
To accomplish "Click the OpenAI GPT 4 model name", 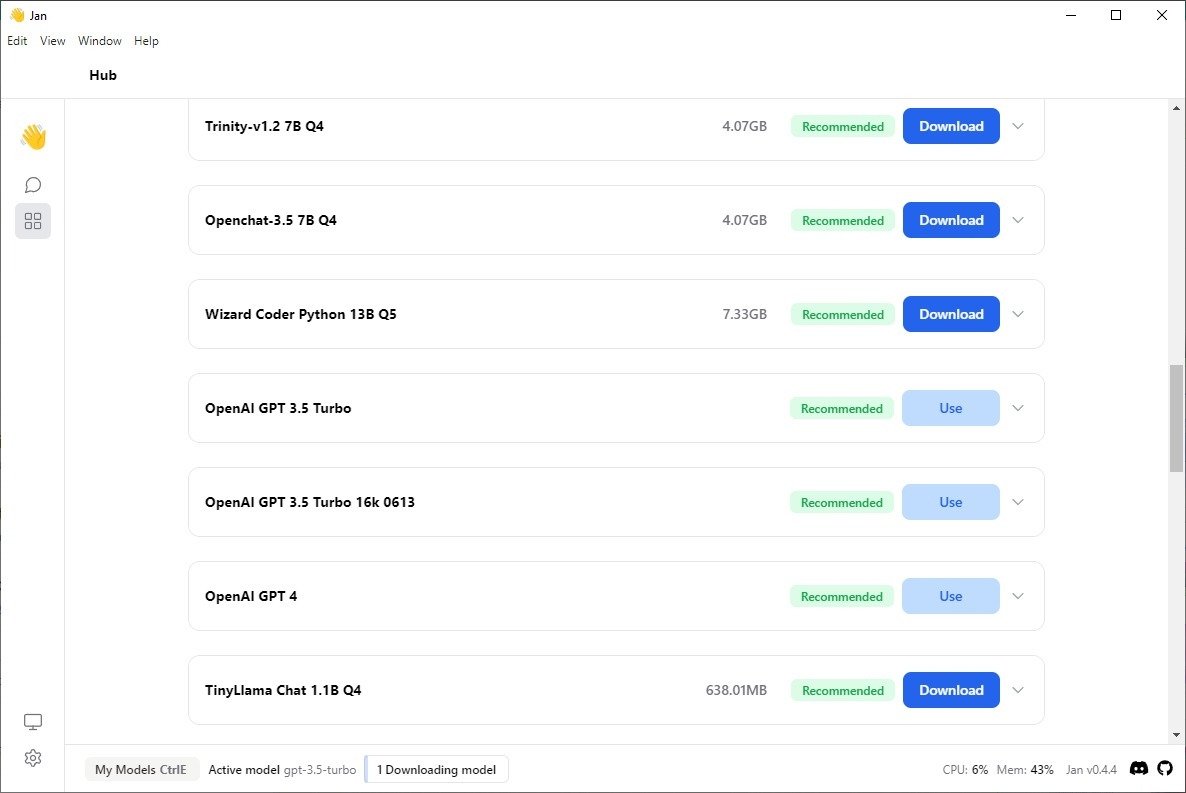I will [x=251, y=596].
